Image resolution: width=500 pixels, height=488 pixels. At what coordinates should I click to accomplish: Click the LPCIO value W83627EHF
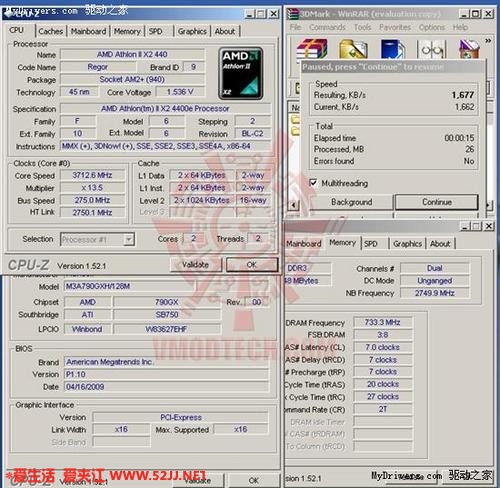[167, 329]
